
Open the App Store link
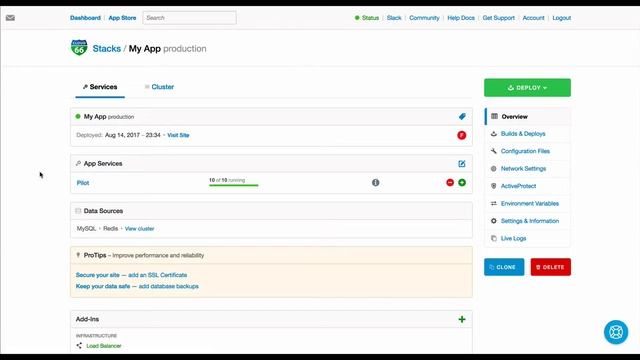click(122, 18)
